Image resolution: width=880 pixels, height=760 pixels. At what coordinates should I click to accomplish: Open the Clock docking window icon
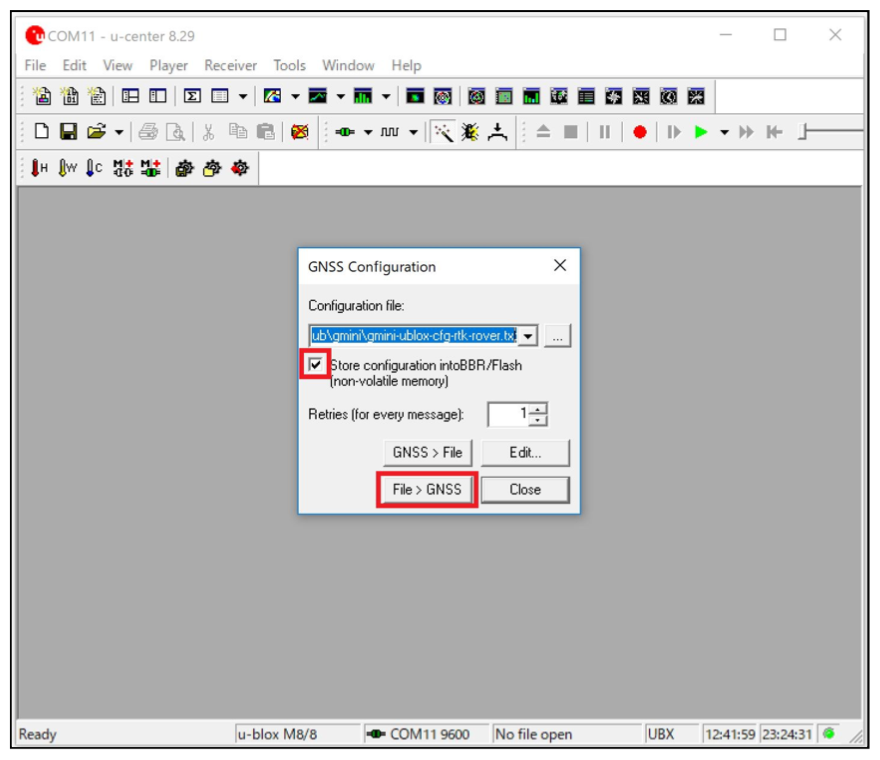pyautogui.click(x=668, y=97)
